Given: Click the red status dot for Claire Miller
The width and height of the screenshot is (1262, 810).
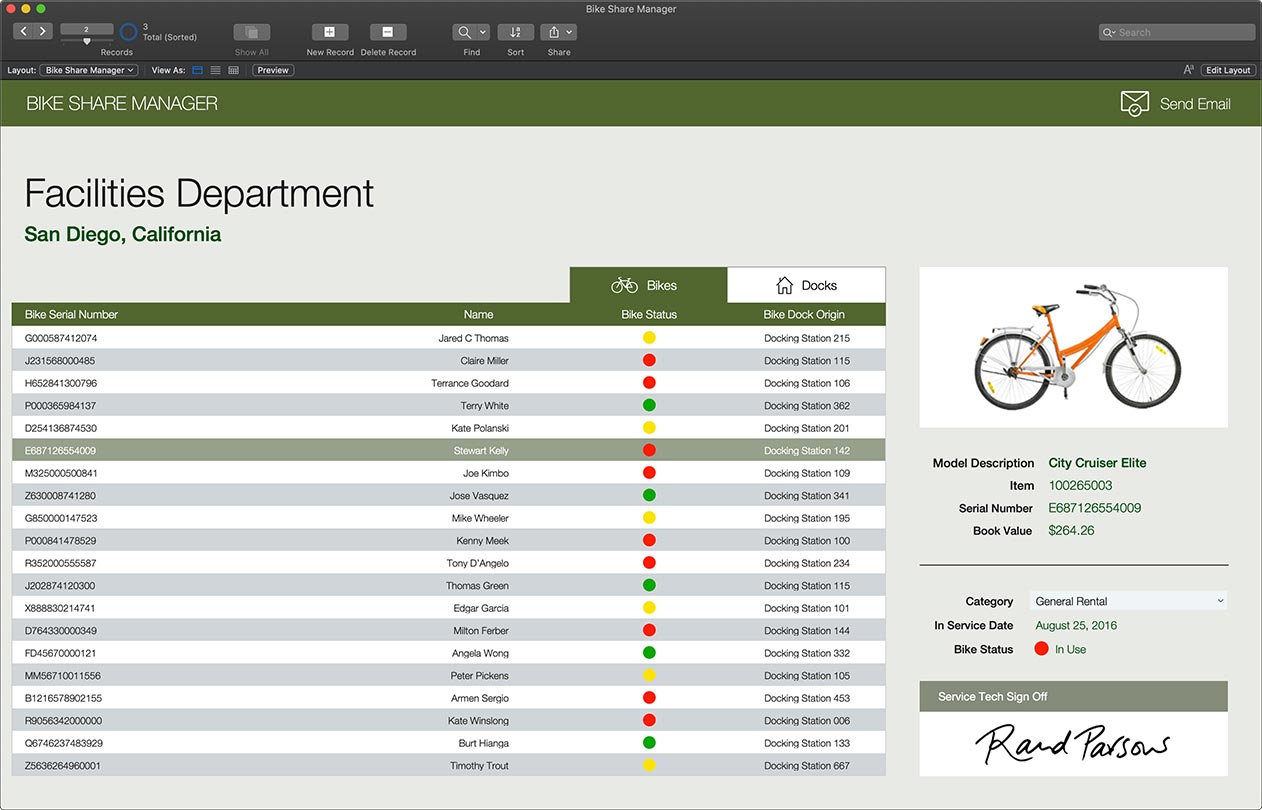Looking at the screenshot, I should tap(649, 360).
